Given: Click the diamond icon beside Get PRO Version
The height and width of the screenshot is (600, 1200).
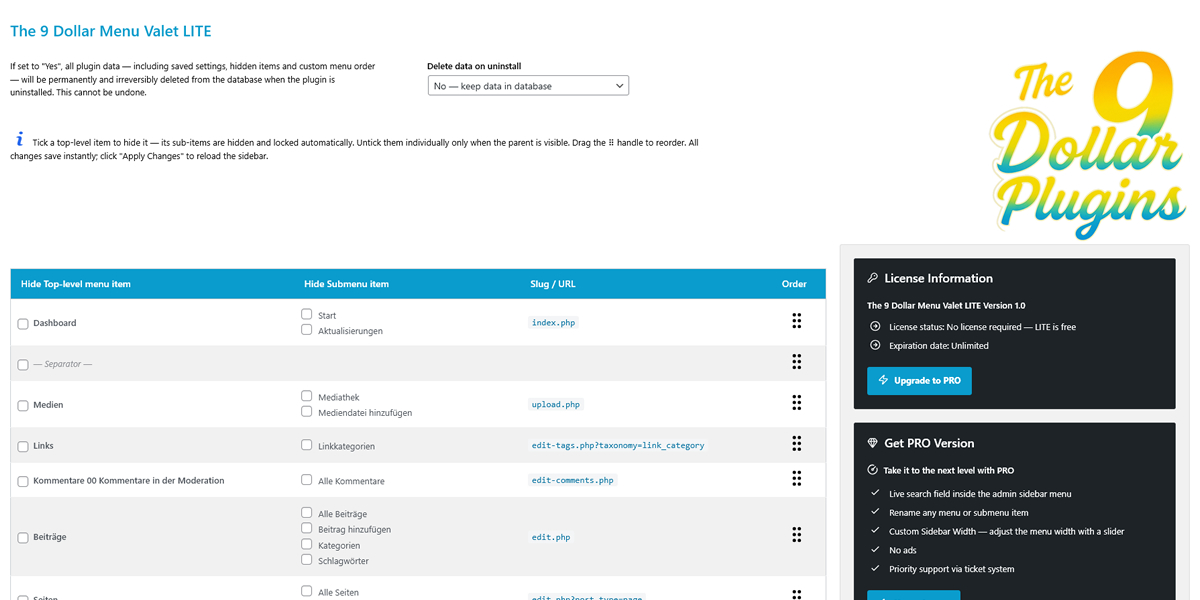Looking at the screenshot, I should 873,443.
